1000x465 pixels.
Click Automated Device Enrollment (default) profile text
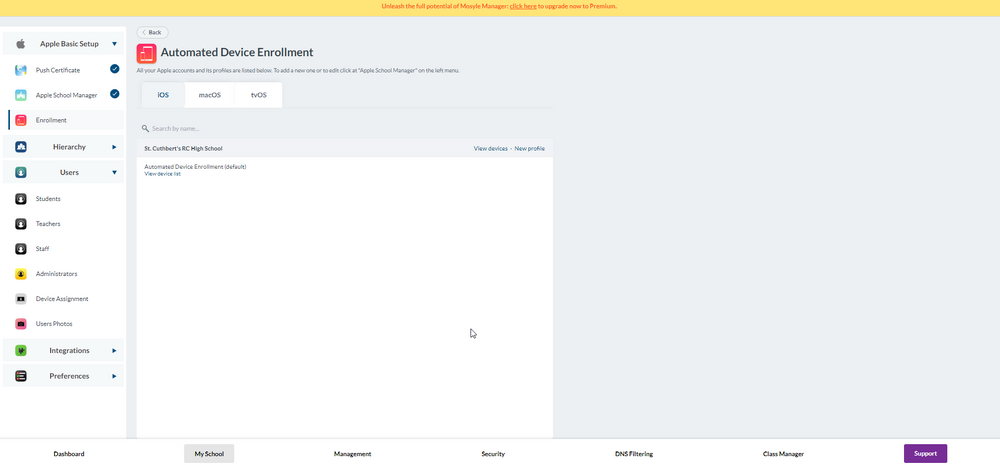click(195, 167)
